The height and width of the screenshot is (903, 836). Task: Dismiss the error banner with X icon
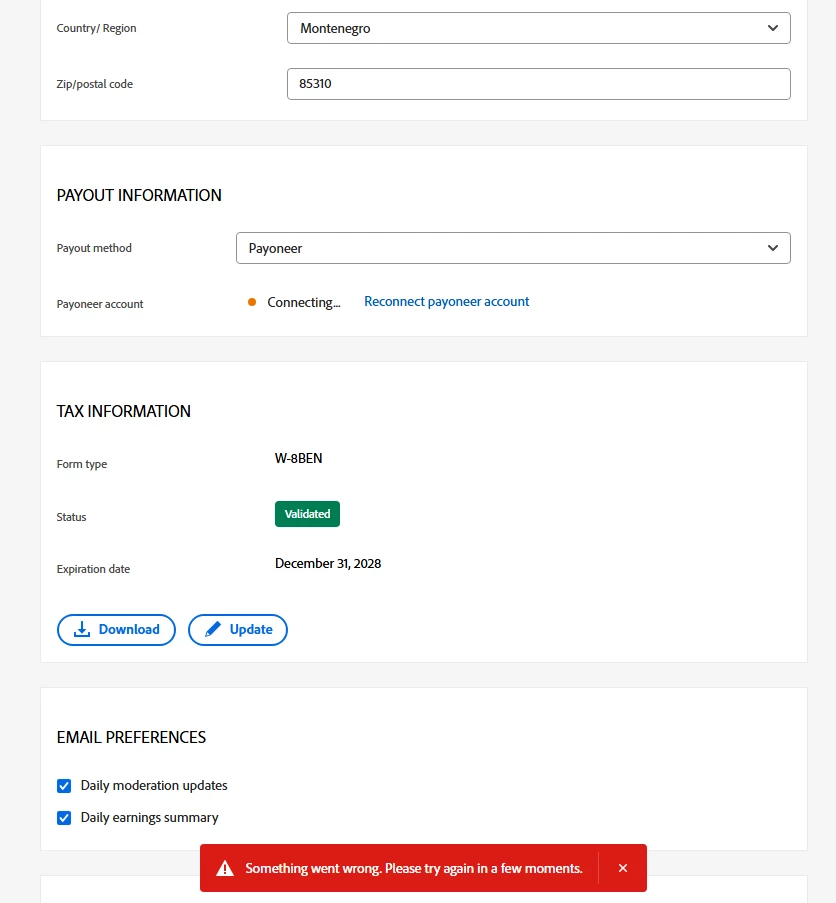pyautogui.click(x=623, y=868)
